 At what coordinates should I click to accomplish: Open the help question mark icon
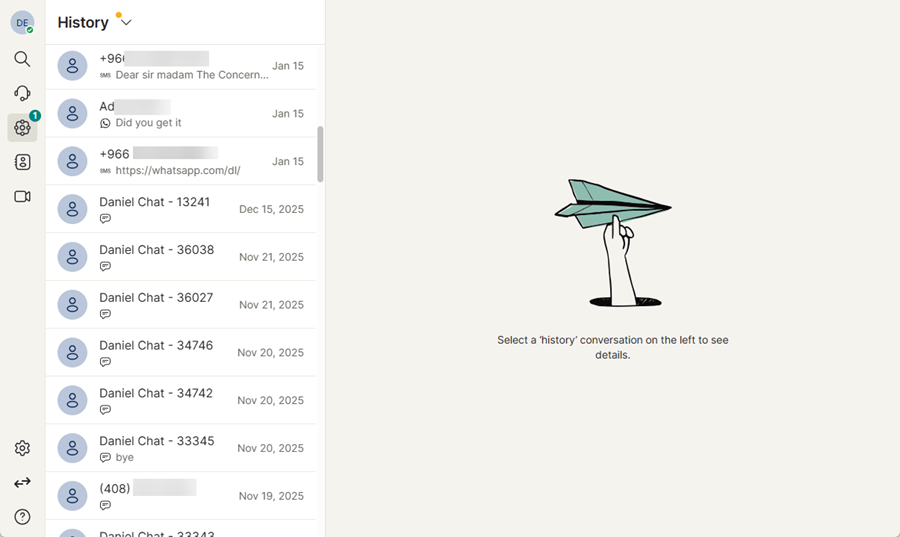[22, 516]
